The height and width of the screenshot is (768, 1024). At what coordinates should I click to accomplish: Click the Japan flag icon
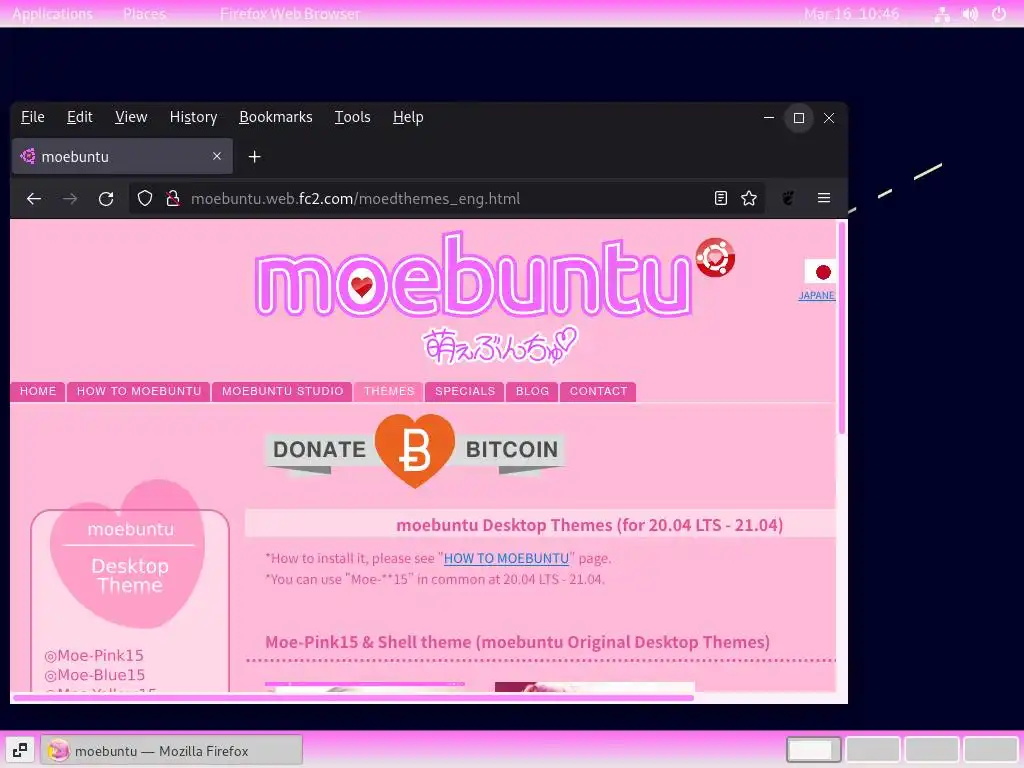pyautogui.click(x=820, y=272)
